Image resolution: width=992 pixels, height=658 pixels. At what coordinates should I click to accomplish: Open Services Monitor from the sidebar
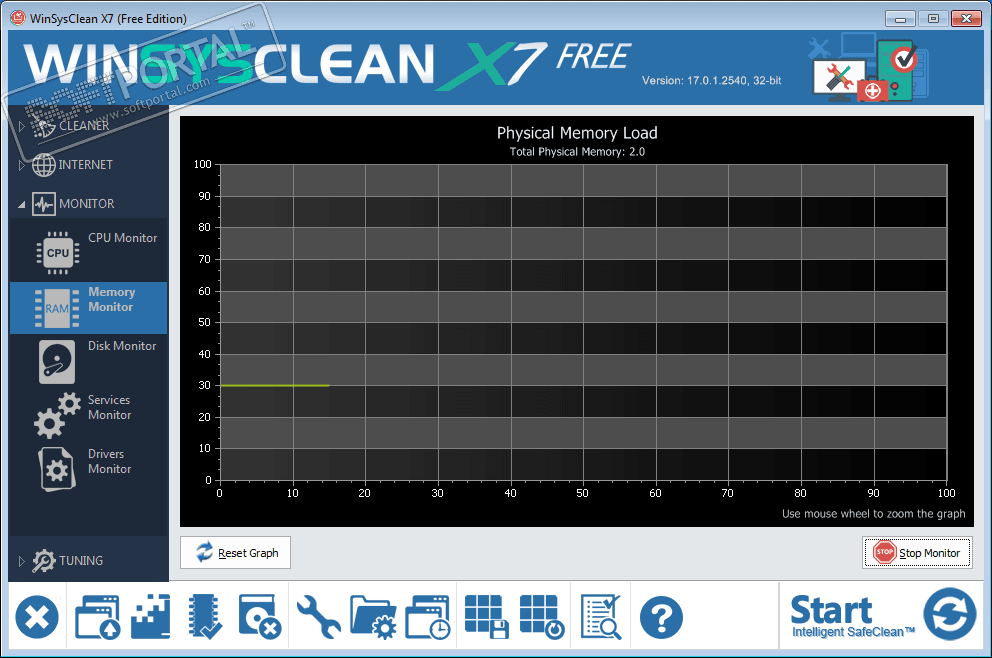pyautogui.click(x=89, y=415)
